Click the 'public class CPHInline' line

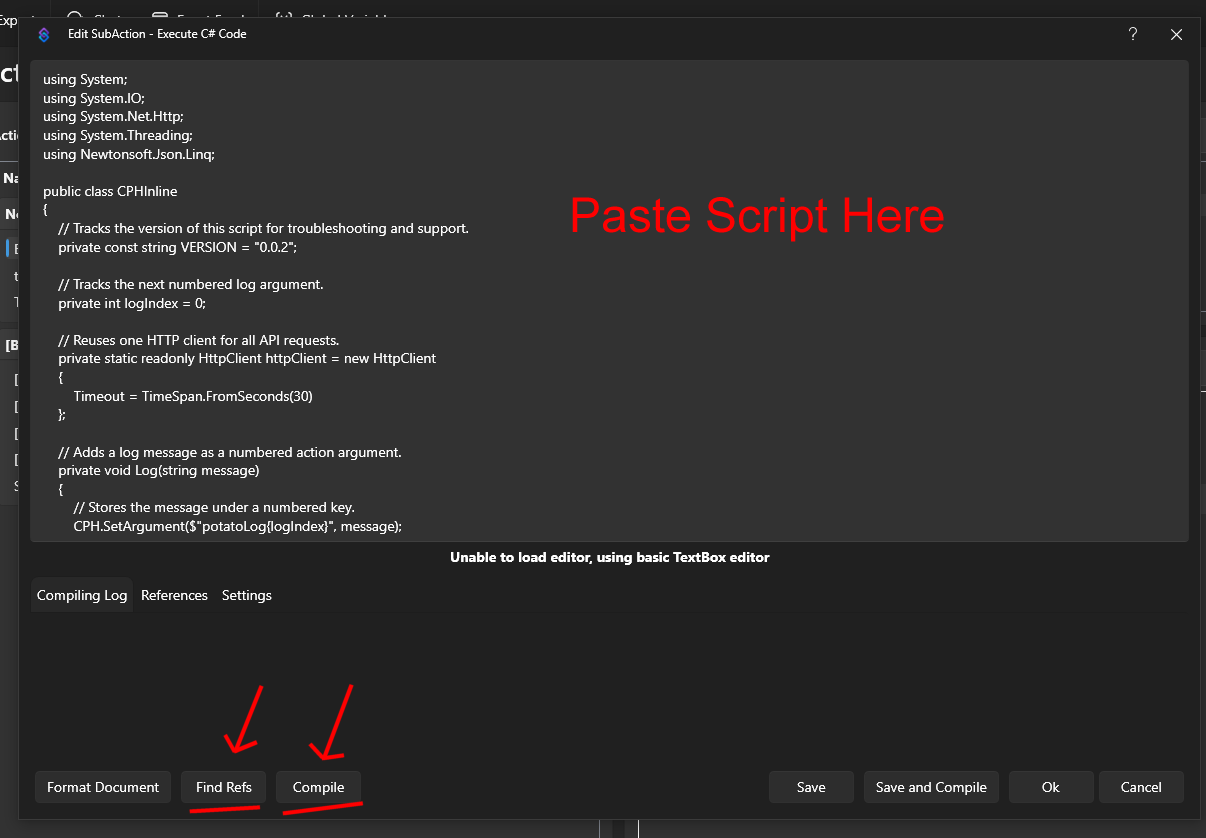110,191
